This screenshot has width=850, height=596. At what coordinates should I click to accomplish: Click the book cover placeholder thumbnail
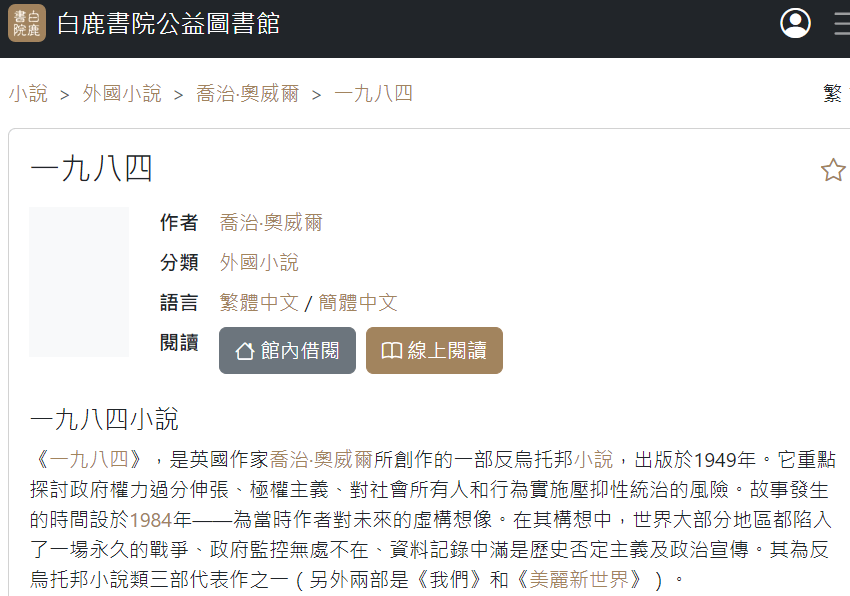click(x=79, y=282)
